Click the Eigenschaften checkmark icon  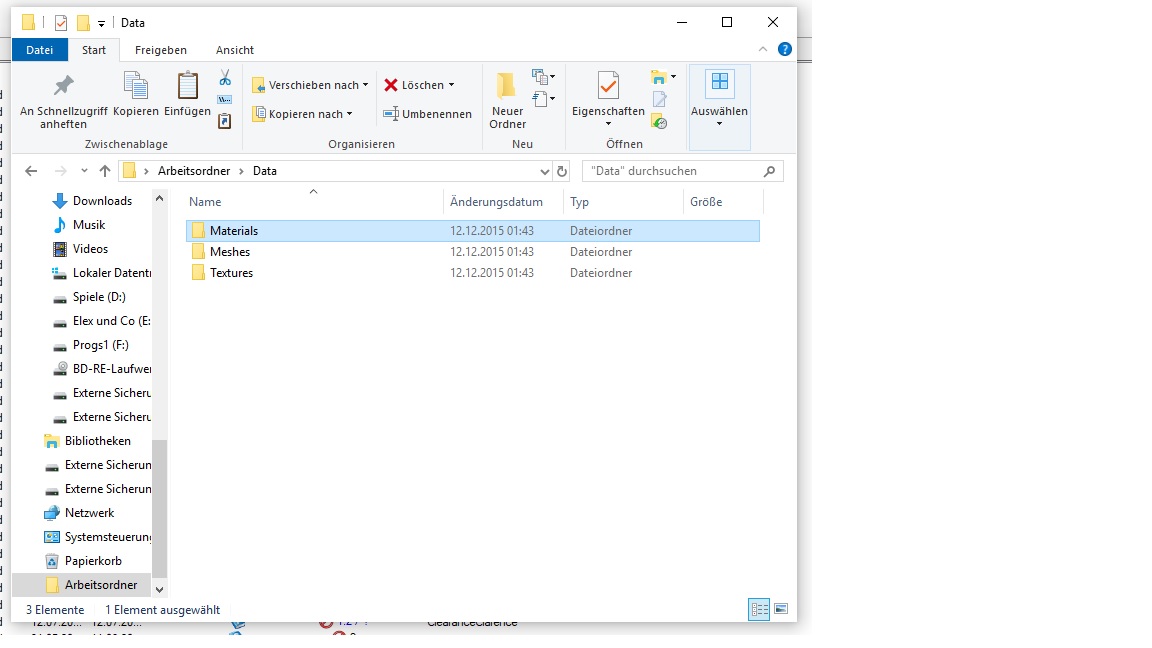click(x=608, y=87)
